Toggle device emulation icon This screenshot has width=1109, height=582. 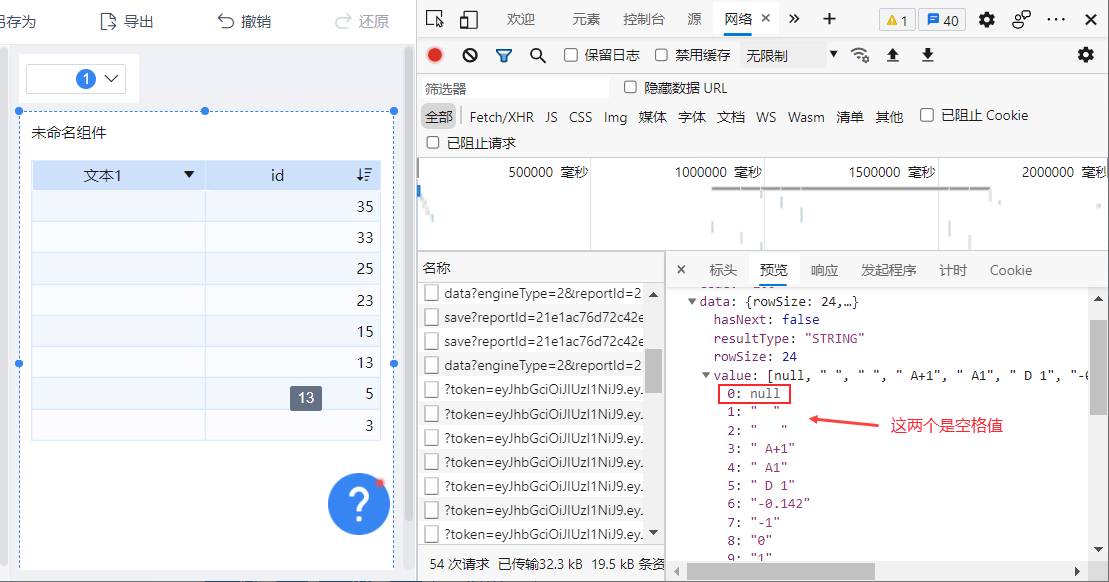tap(468, 19)
